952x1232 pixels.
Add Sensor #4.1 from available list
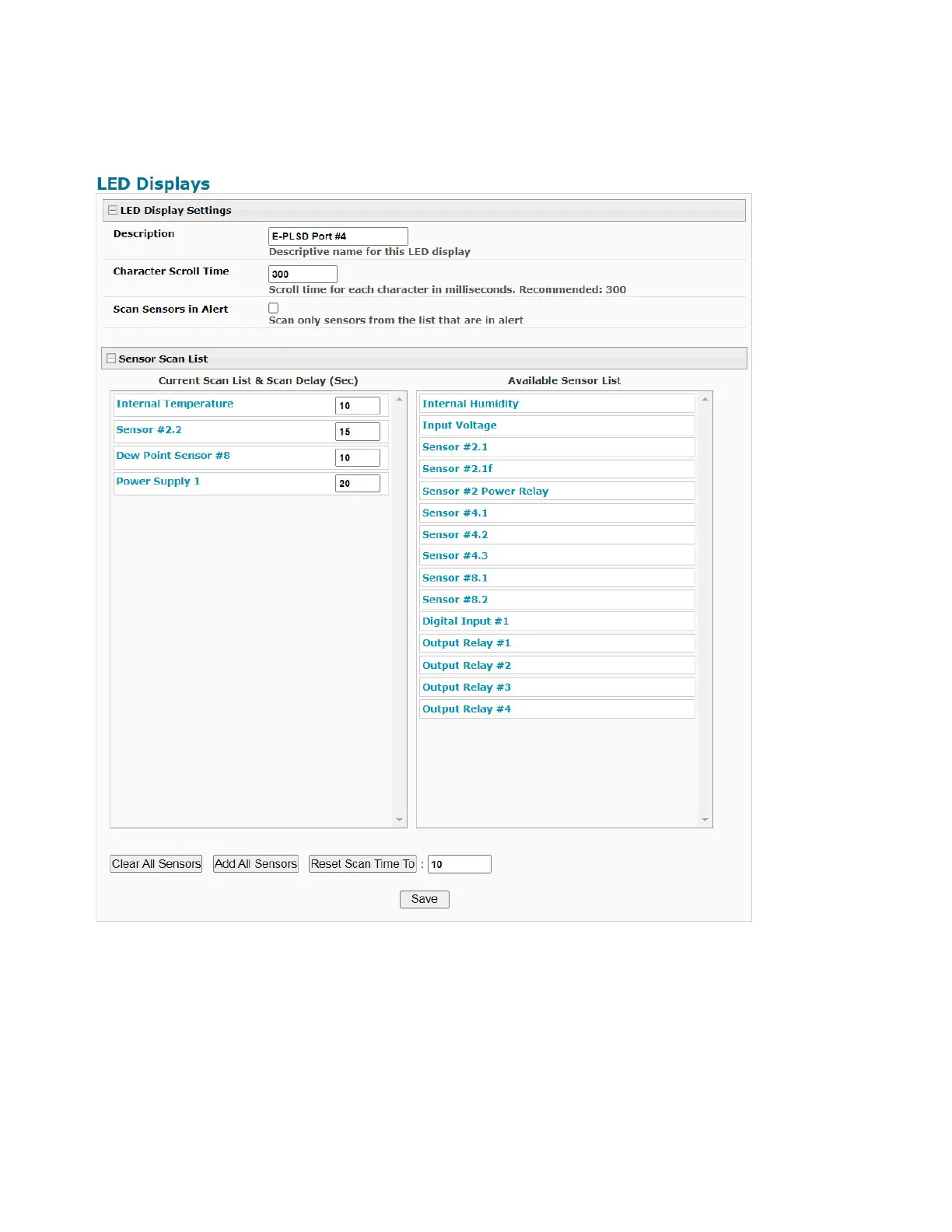(557, 513)
